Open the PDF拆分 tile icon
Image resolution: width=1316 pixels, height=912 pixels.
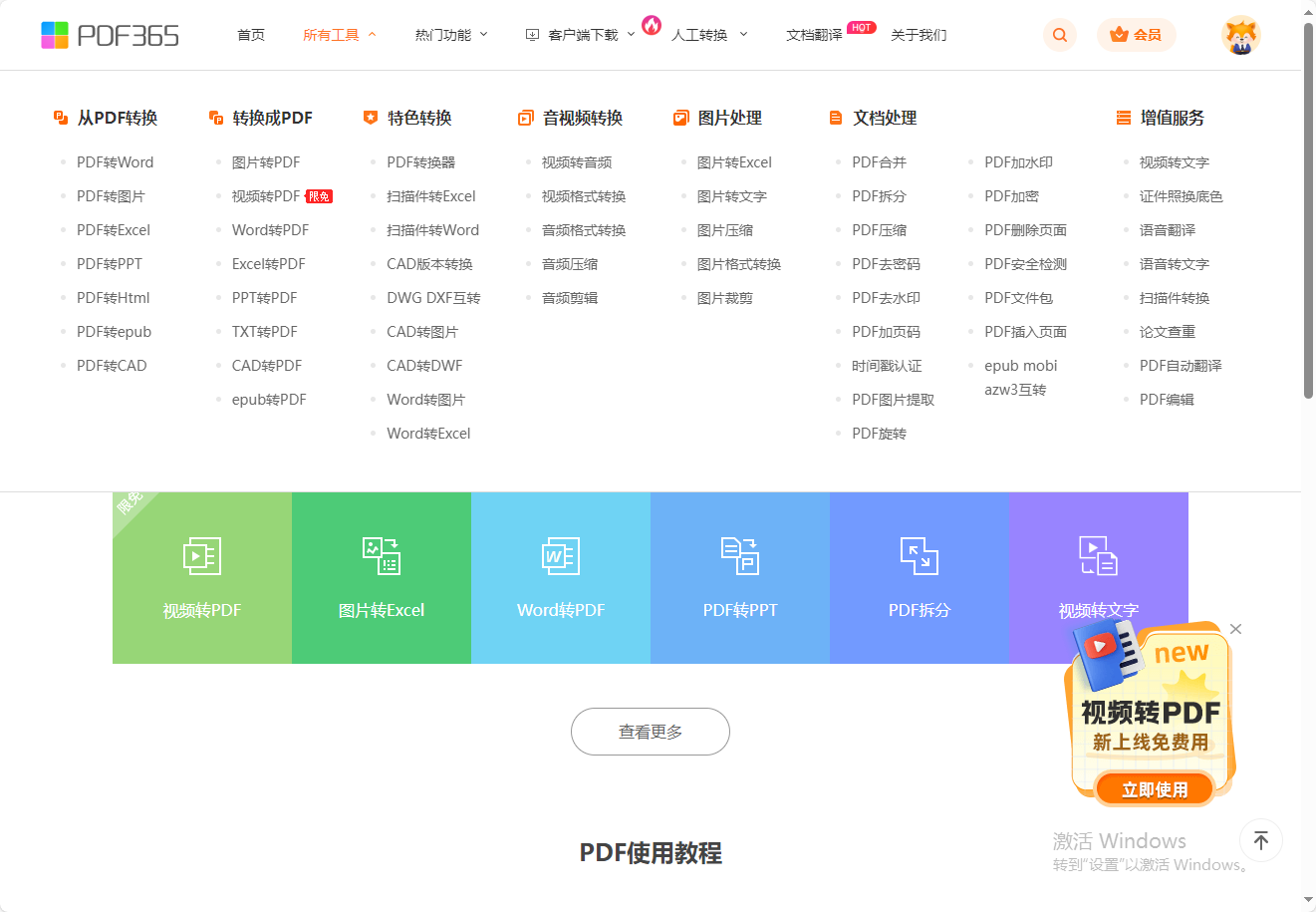coord(920,556)
